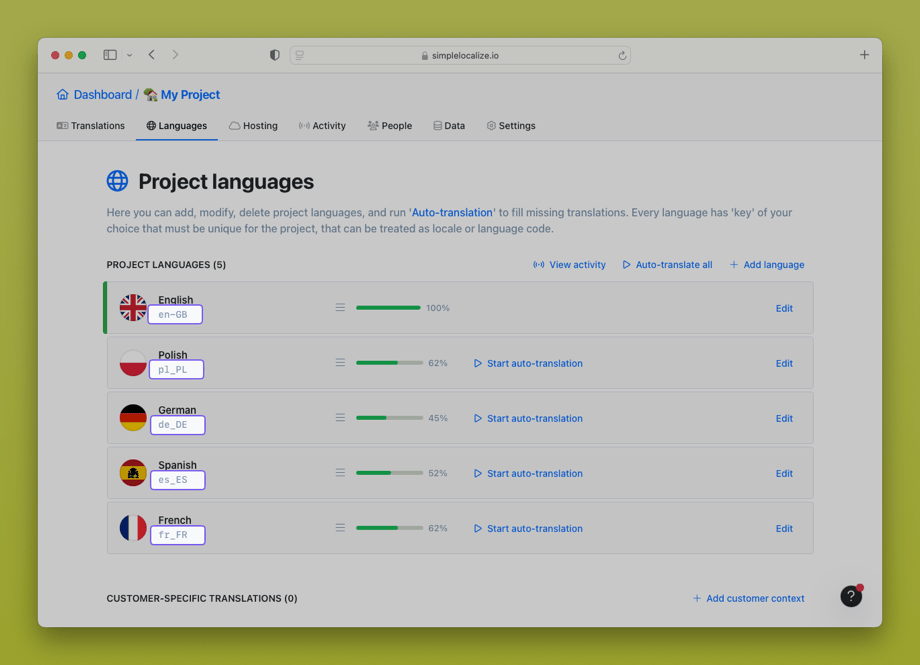Switch to the Translations tab
Viewport: 920px width, 665px height.
click(91, 126)
